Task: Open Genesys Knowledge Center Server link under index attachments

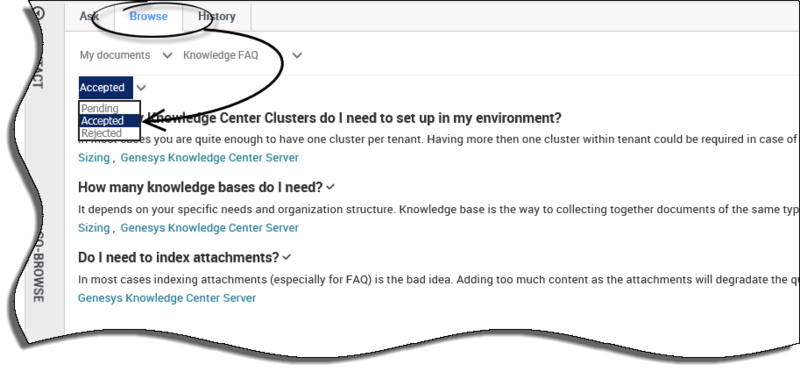Action: [167, 298]
